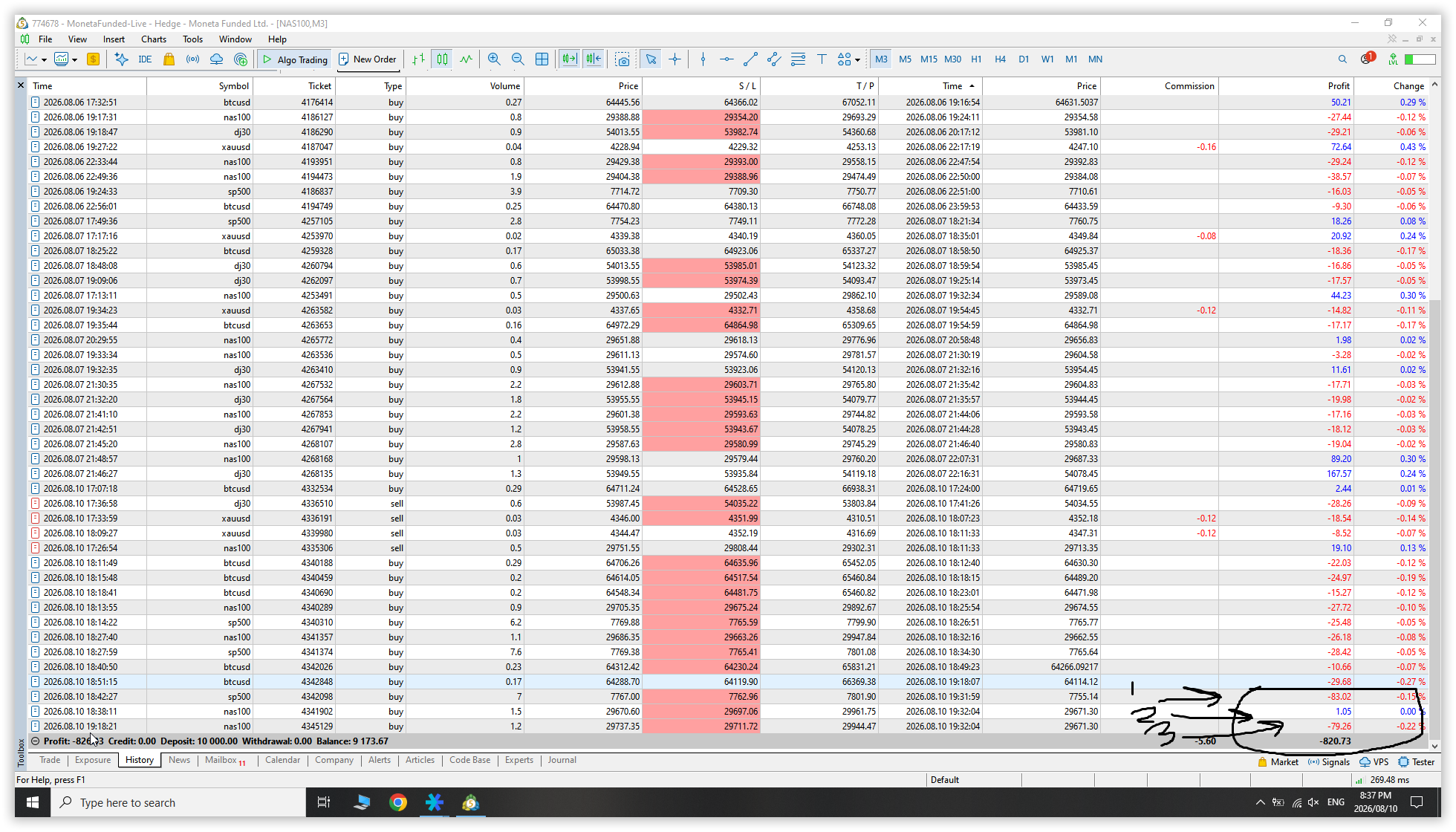Expand the new chart dropdown arrow
Screen dimensions: 1456x832
(44, 60)
